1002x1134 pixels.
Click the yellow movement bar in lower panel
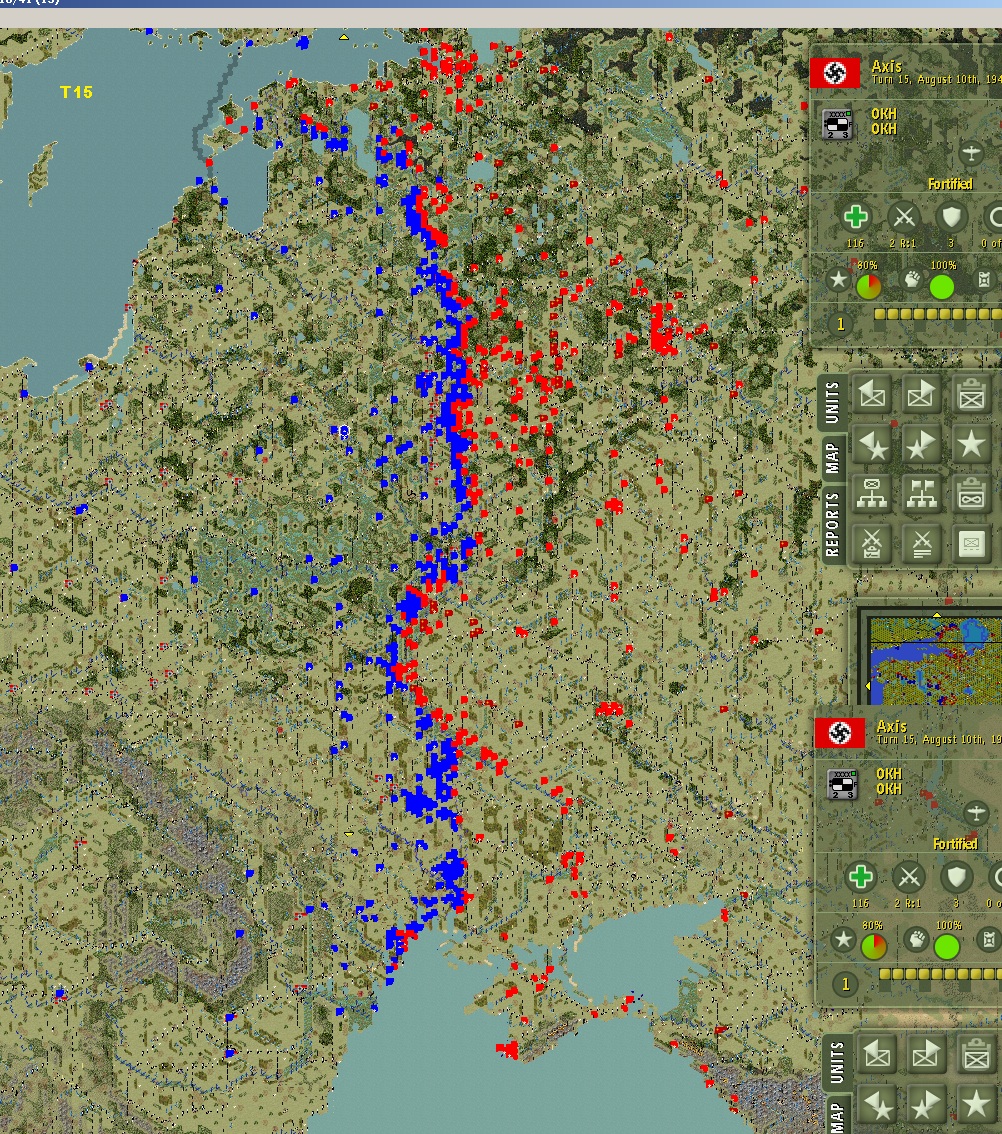coord(941,974)
